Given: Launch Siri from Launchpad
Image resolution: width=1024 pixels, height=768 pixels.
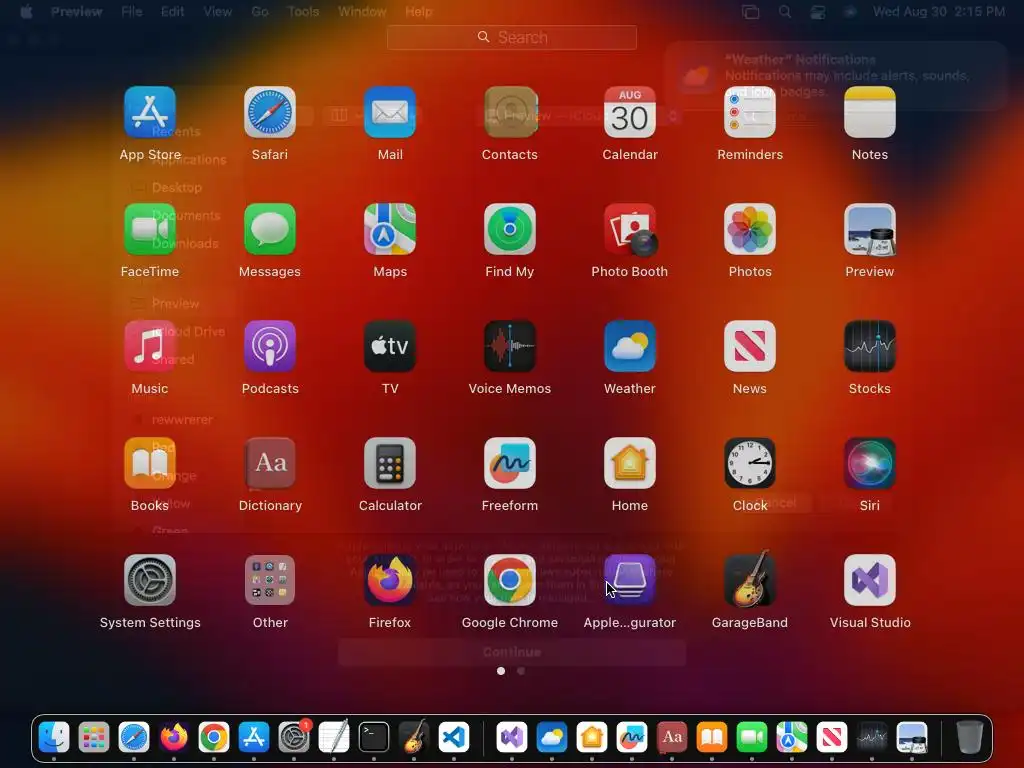Looking at the screenshot, I should pyautogui.click(x=870, y=463).
